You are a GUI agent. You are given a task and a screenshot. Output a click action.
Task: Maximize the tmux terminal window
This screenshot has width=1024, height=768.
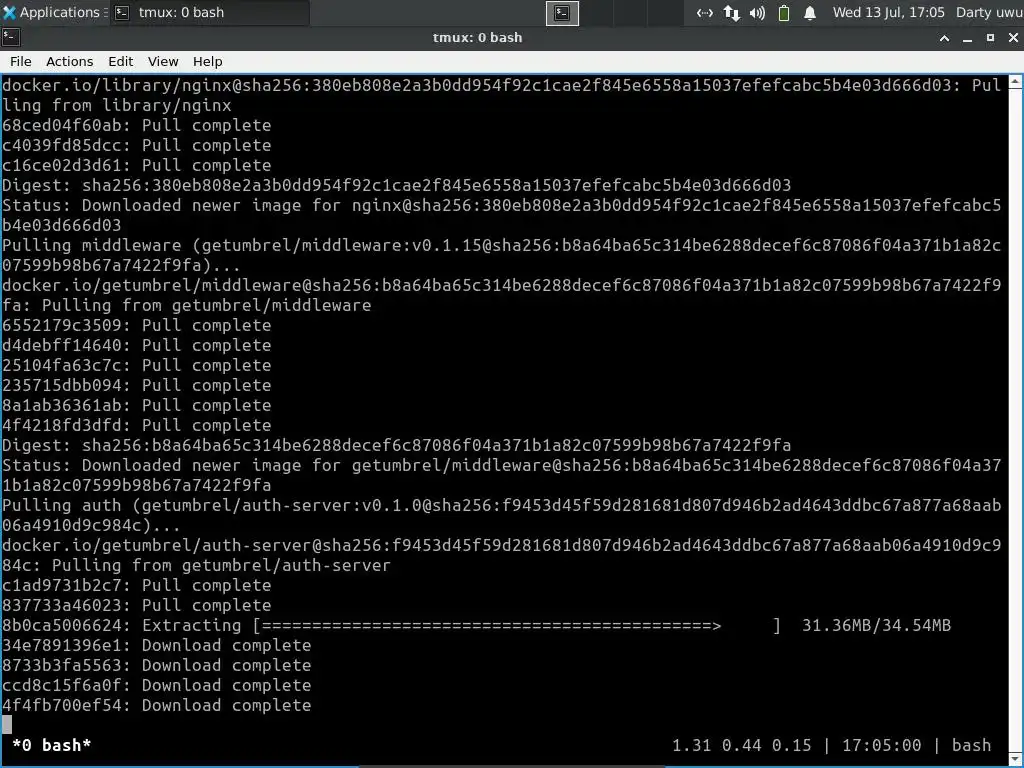click(x=990, y=38)
